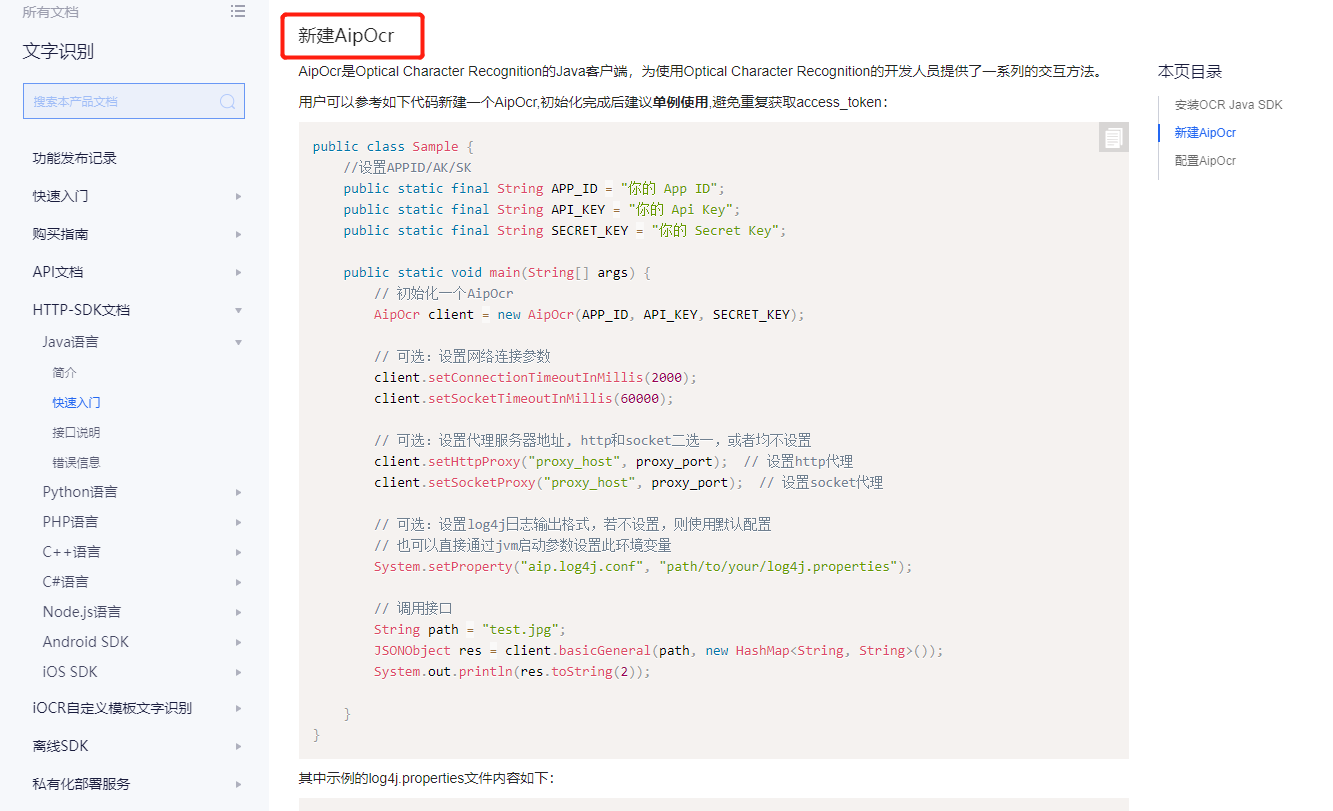Open the Node.js语言 docs entry
1333x811 pixels.
[82, 612]
